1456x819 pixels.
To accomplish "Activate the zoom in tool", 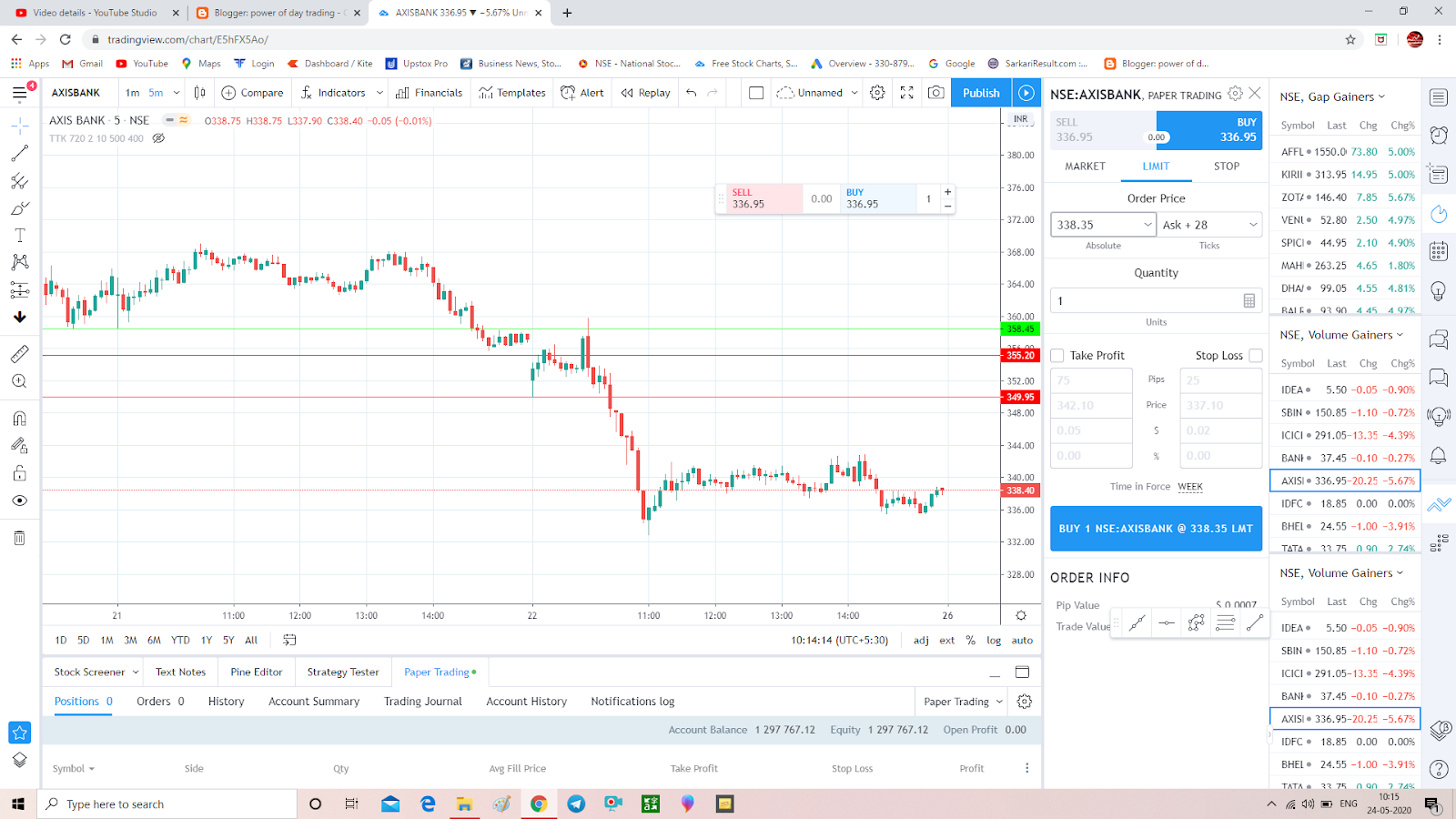I will coord(19,381).
